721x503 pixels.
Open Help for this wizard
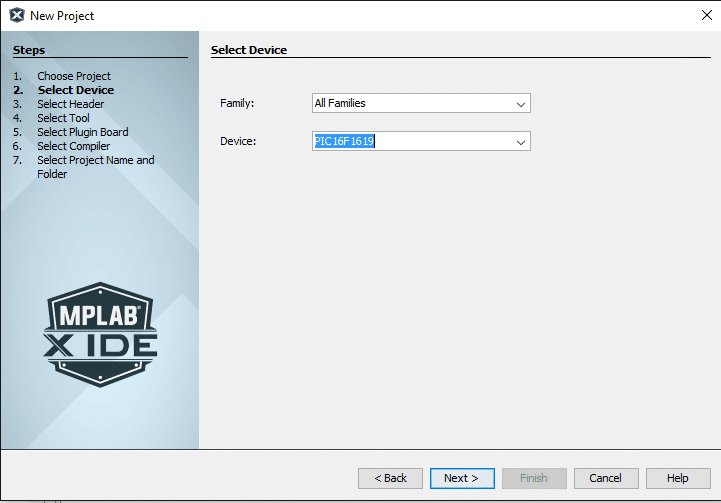(x=678, y=478)
